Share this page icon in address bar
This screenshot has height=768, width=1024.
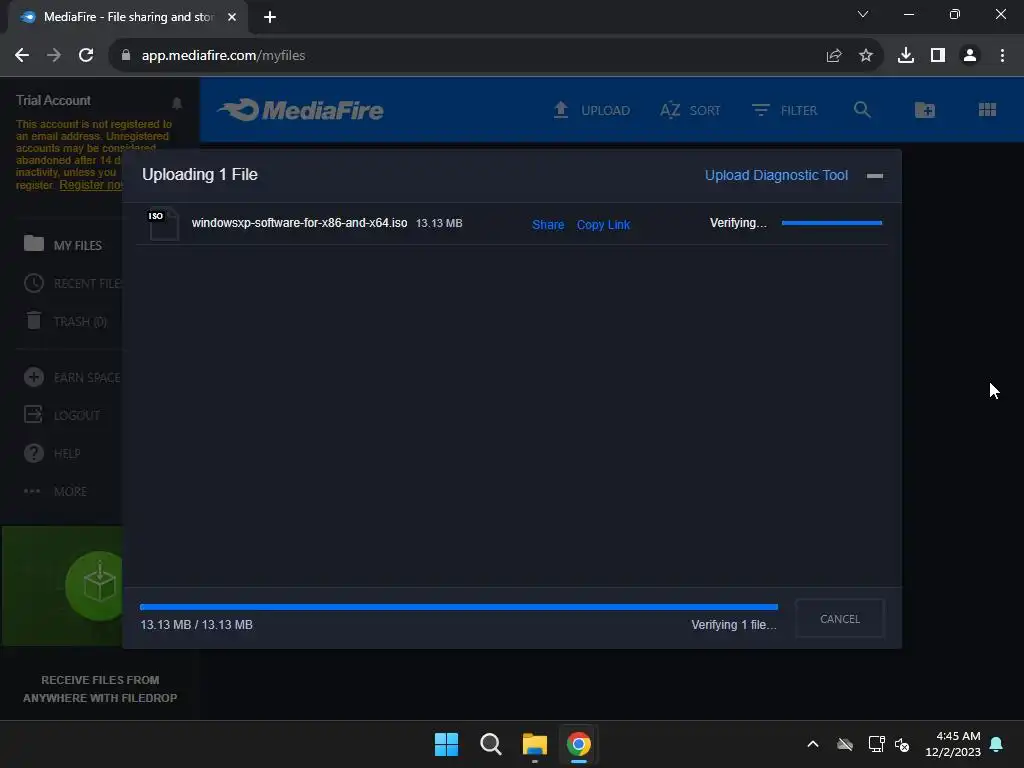pos(834,56)
